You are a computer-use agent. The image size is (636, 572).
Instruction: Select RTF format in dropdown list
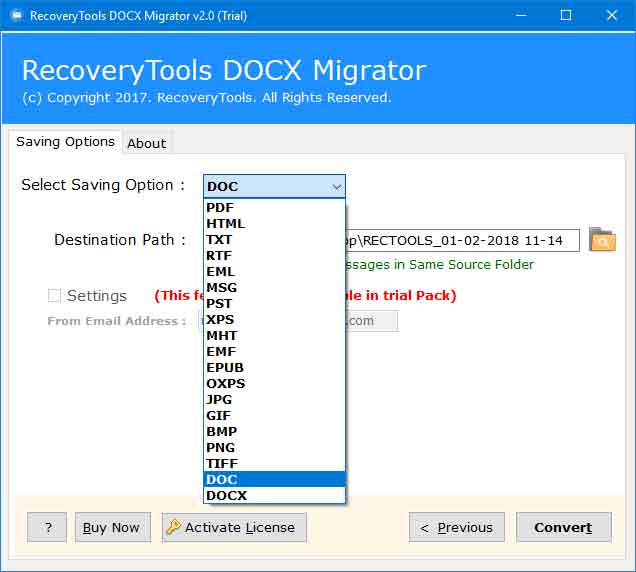(x=274, y=256)
